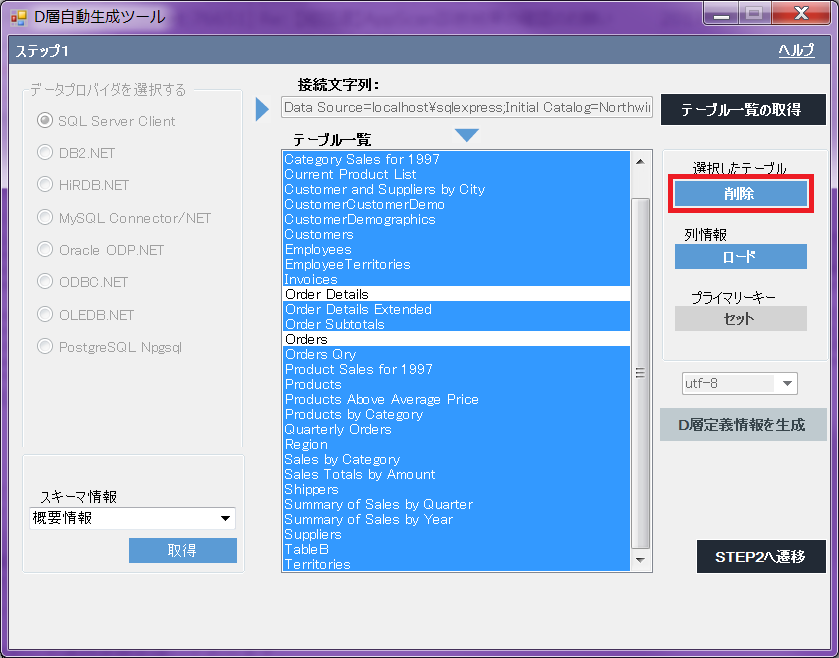Click the blue right-pointing arrow beside connection string
Image resolution: width=839 pixels, height=658 pixels.
pos(263,108)
